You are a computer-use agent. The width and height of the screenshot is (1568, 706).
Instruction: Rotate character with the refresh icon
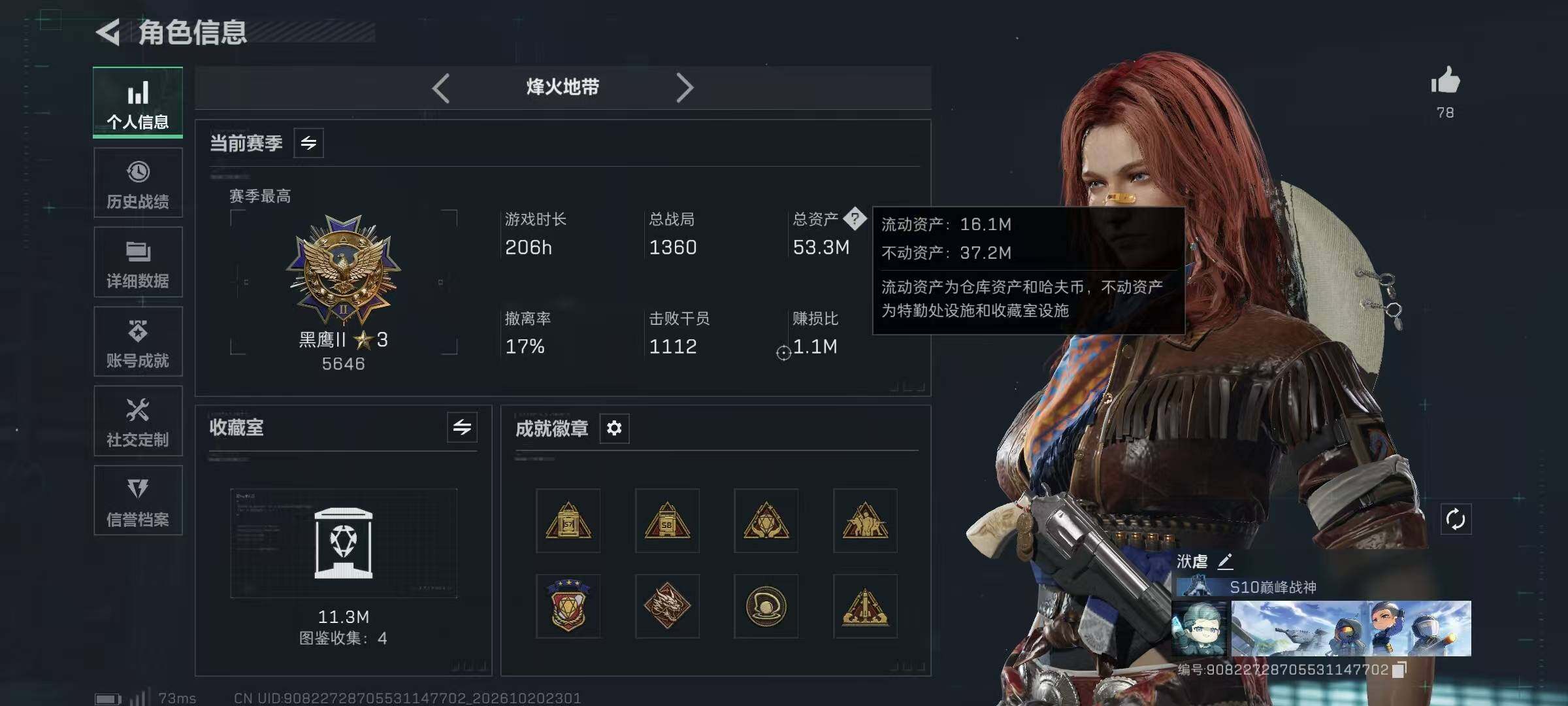1456,520
